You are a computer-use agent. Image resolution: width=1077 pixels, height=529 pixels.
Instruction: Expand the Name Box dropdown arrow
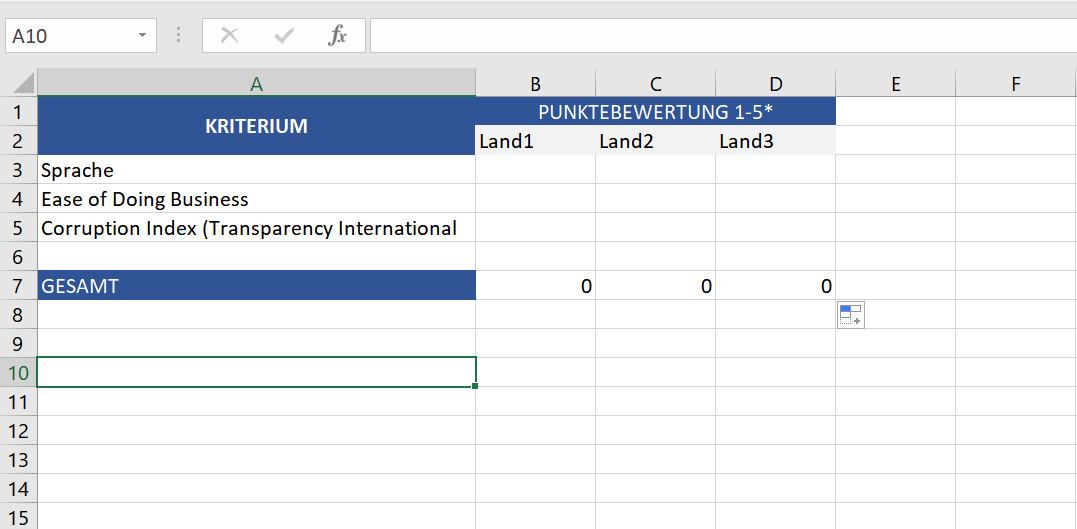tap(142, 36)
